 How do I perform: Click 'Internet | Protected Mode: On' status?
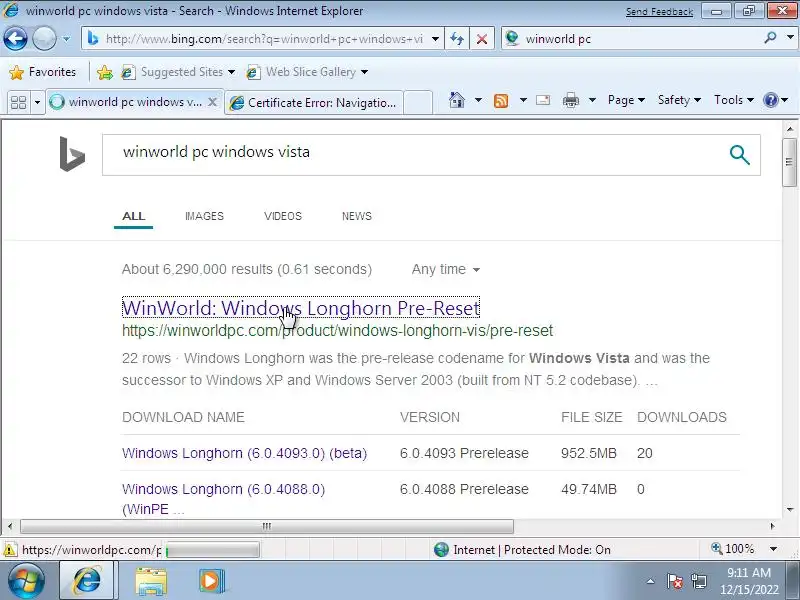point(522,550)
